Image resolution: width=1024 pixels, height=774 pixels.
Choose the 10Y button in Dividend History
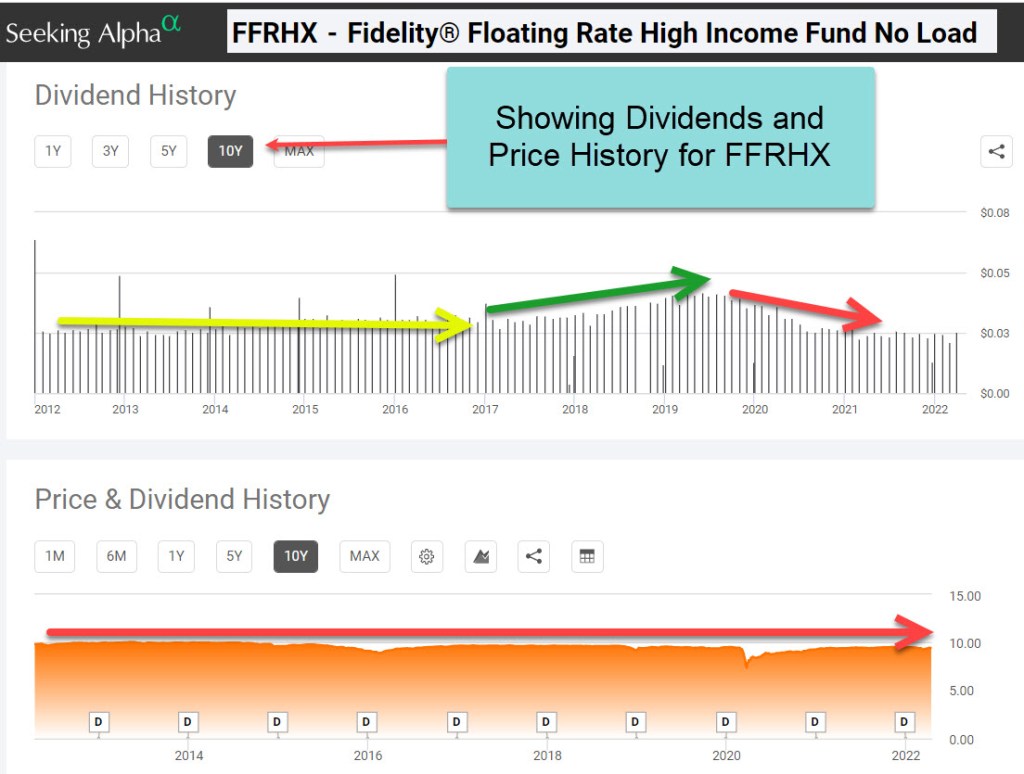pos(230,151)
